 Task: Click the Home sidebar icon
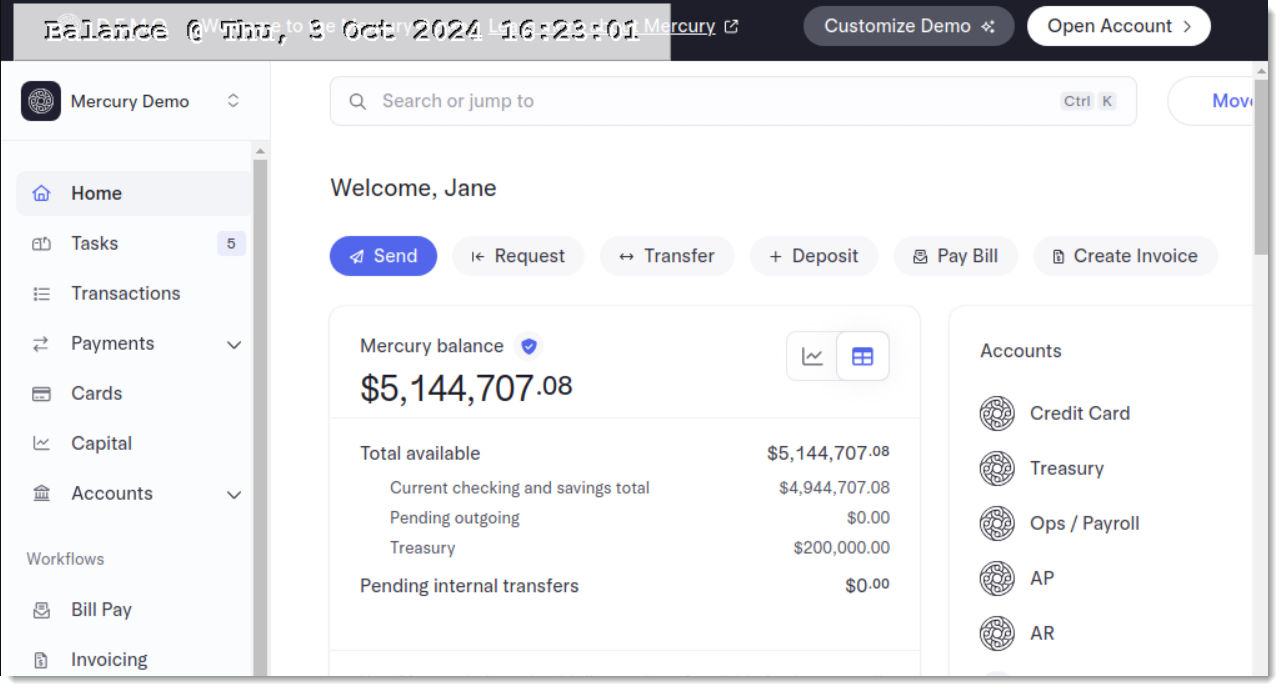(41, 193)
